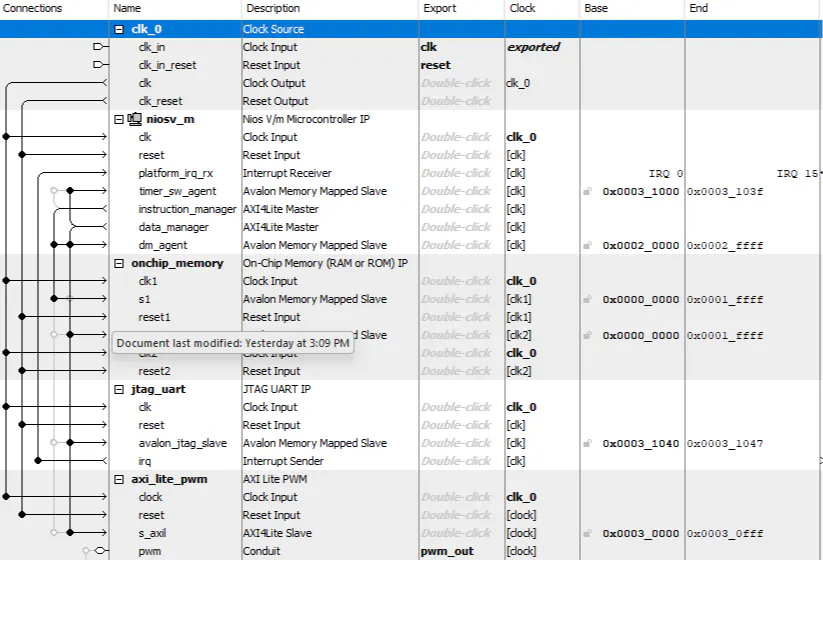This screenshot has height=617, width=823.
Task: Click base address 0x0003_1000
Action: point(640,192)
